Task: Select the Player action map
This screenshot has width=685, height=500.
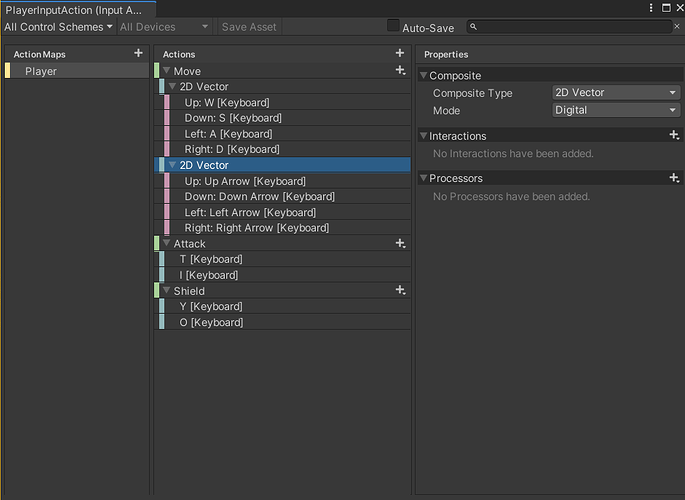Action: point(42,71)
